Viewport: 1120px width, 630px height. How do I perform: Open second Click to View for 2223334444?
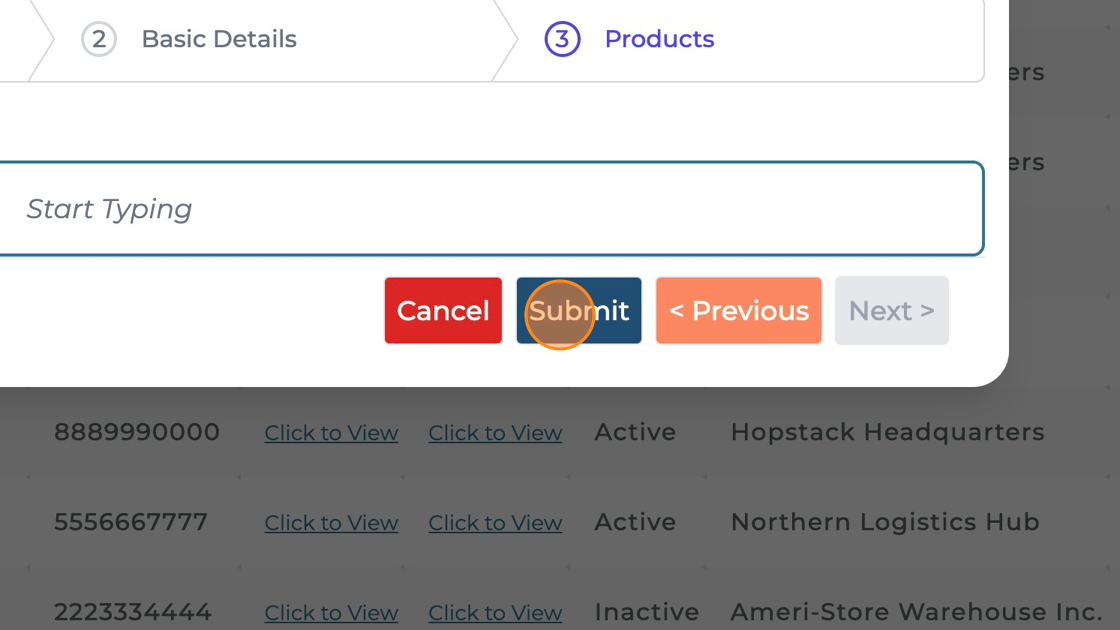495,612
